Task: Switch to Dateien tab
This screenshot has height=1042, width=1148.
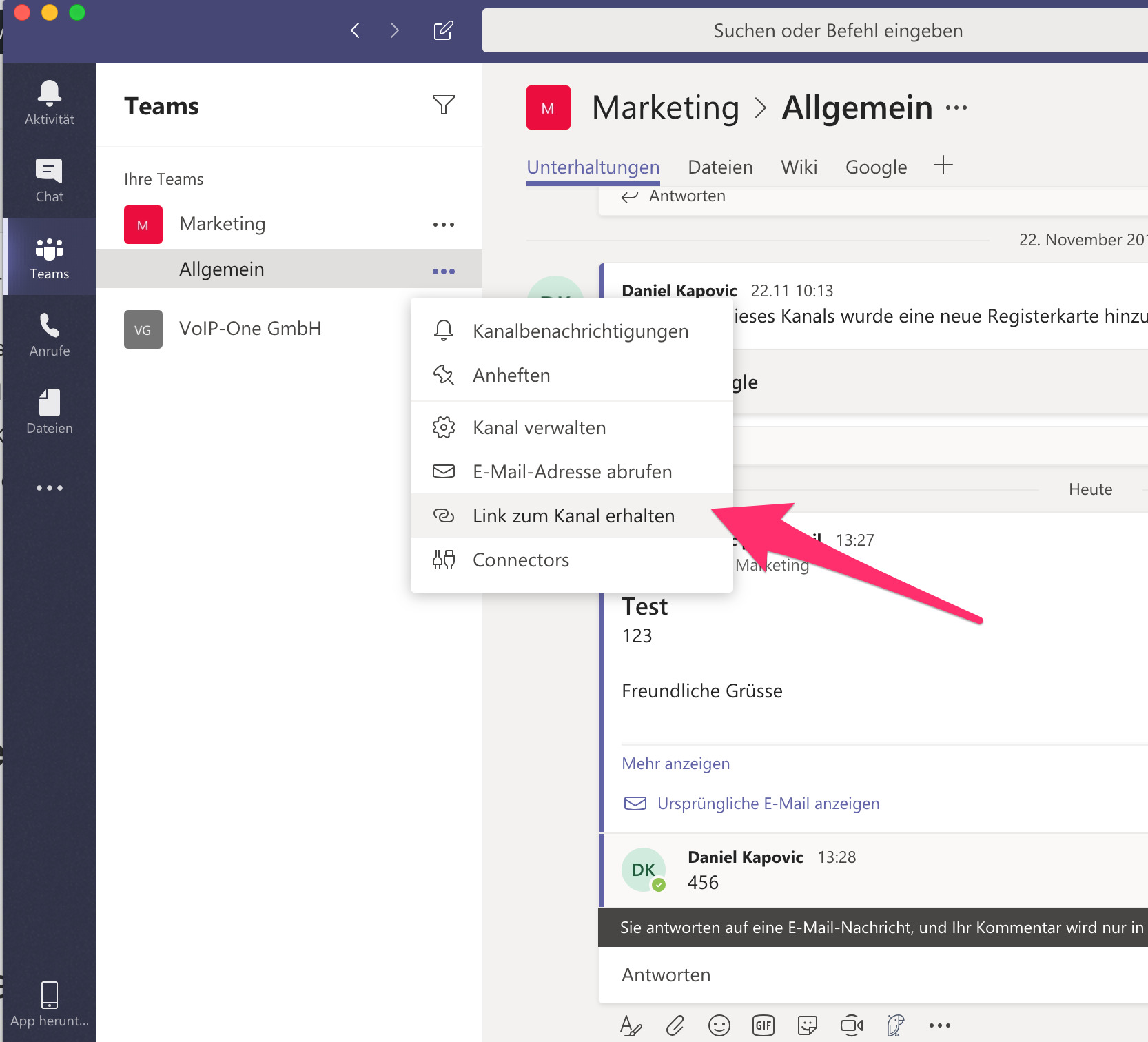Action: 720,167
